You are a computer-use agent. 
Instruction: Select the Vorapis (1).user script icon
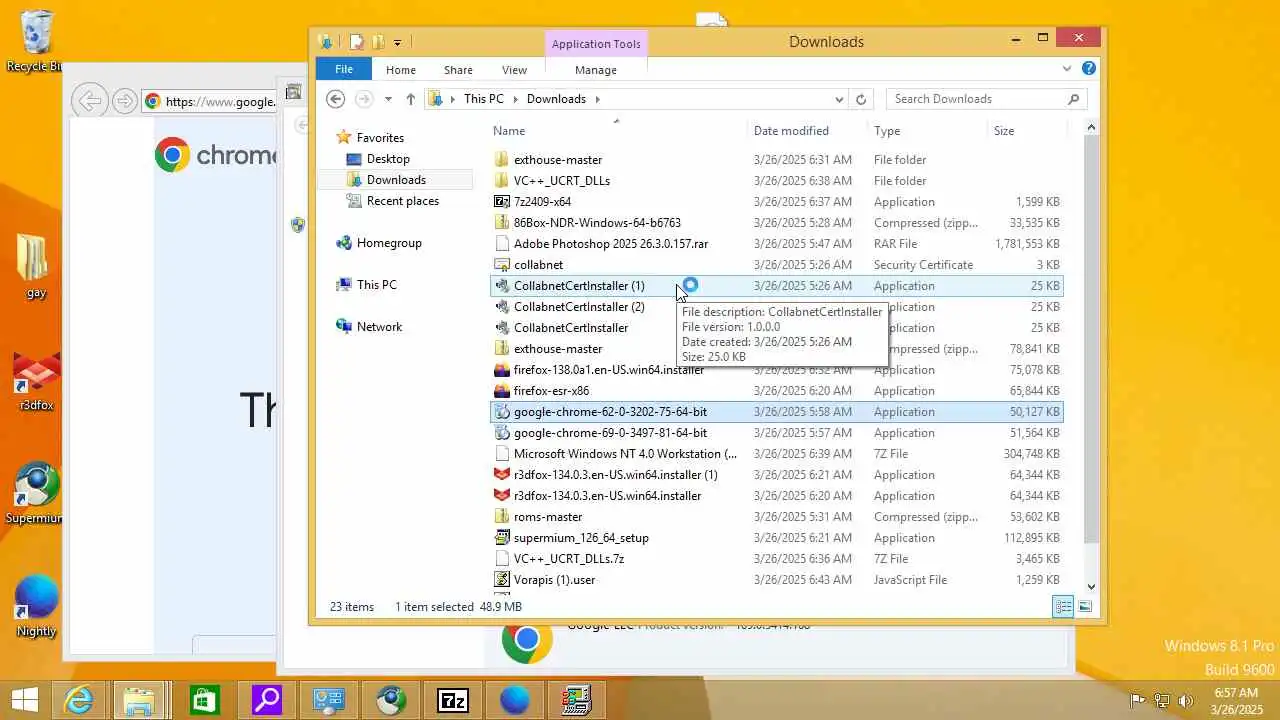tap(502, 580)
